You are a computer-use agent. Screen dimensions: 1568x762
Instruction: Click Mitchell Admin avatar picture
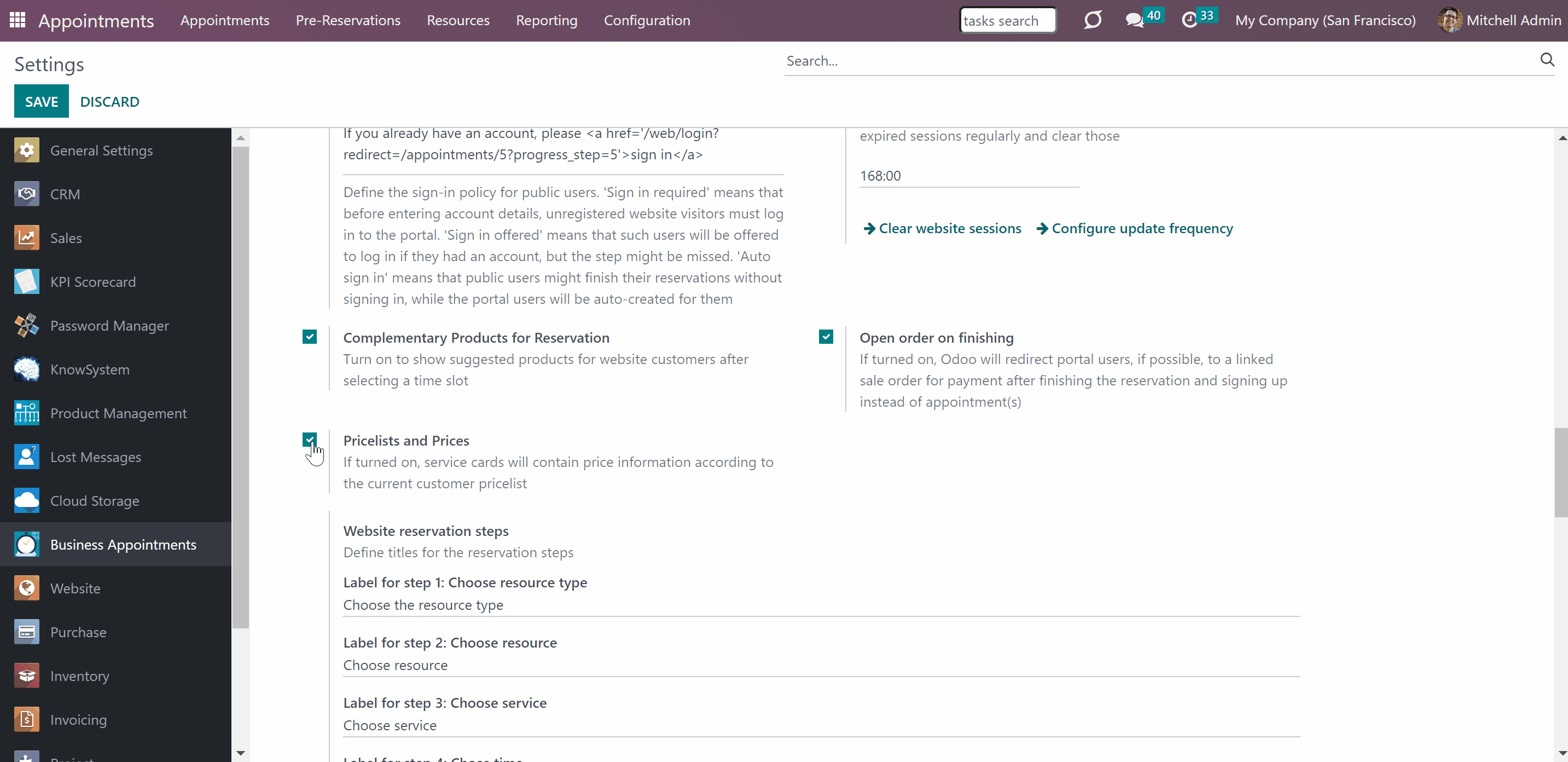coord(1449,20)
